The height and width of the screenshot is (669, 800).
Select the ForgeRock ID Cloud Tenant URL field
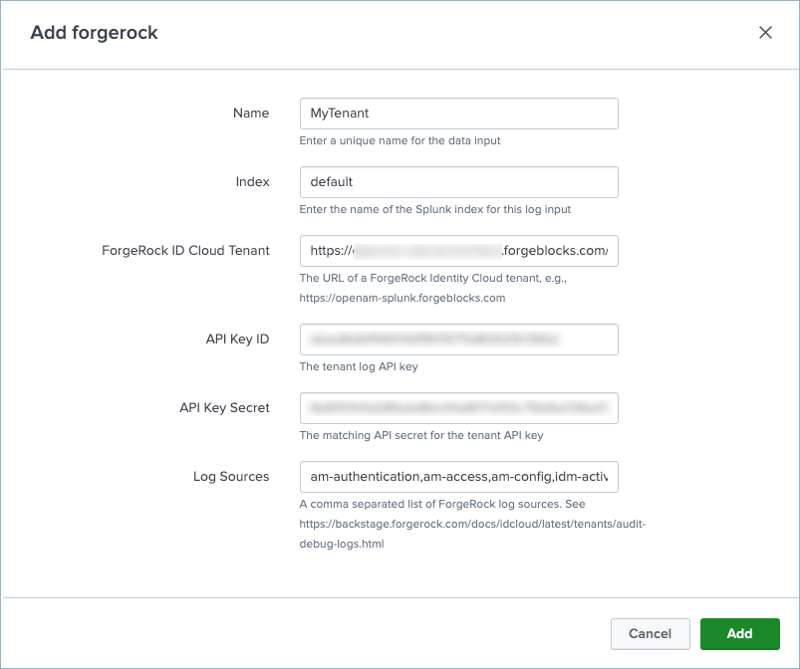click(x=458, y=251)
